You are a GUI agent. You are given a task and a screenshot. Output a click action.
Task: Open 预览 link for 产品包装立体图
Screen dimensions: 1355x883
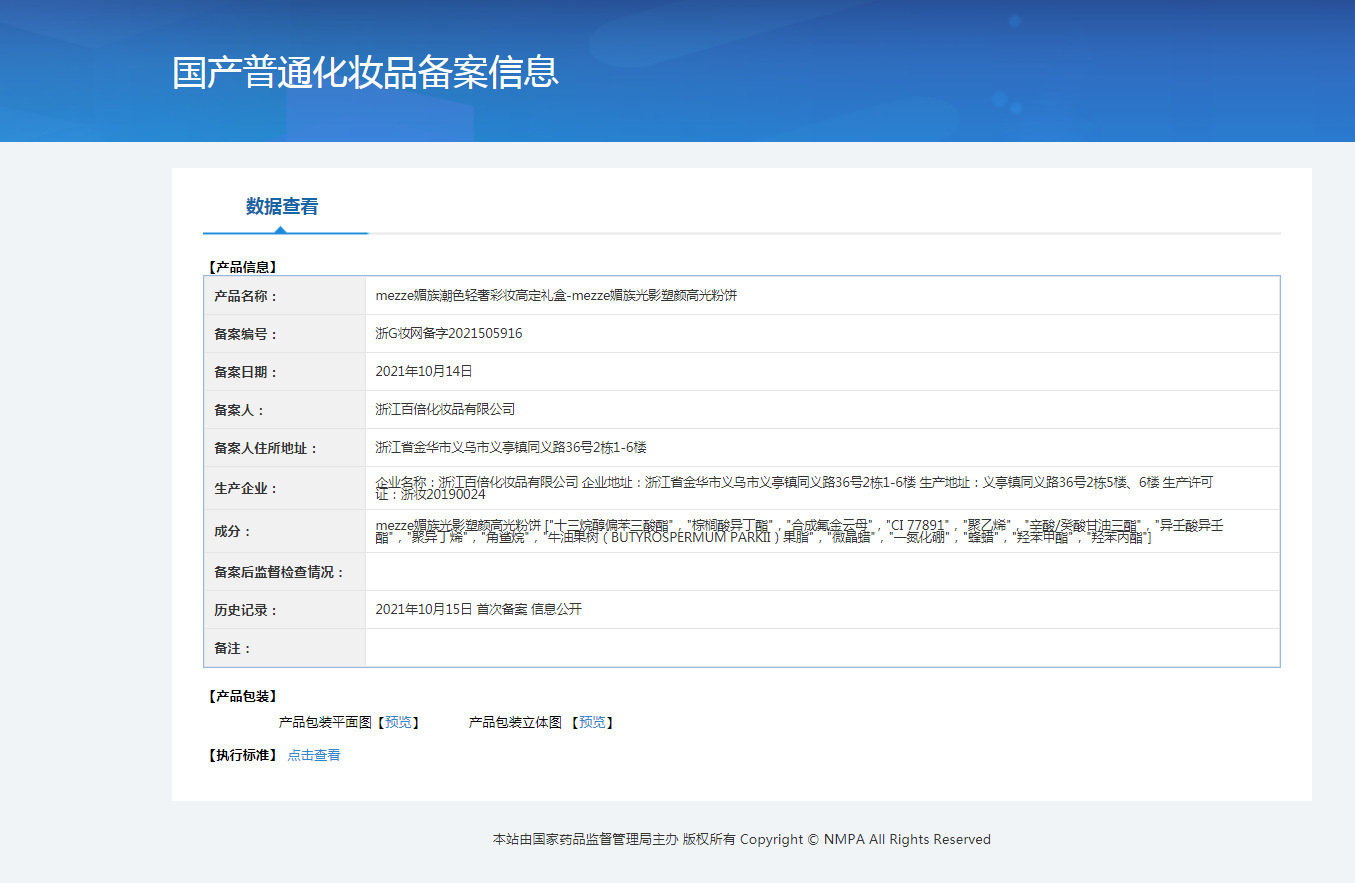point(592,722)
